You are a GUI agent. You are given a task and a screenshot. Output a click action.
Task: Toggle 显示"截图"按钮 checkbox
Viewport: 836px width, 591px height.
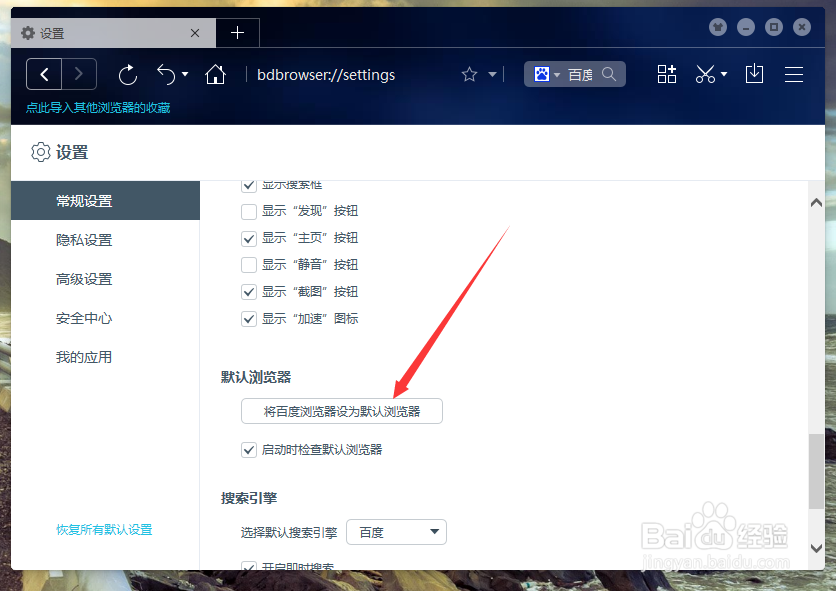(249, 292)
